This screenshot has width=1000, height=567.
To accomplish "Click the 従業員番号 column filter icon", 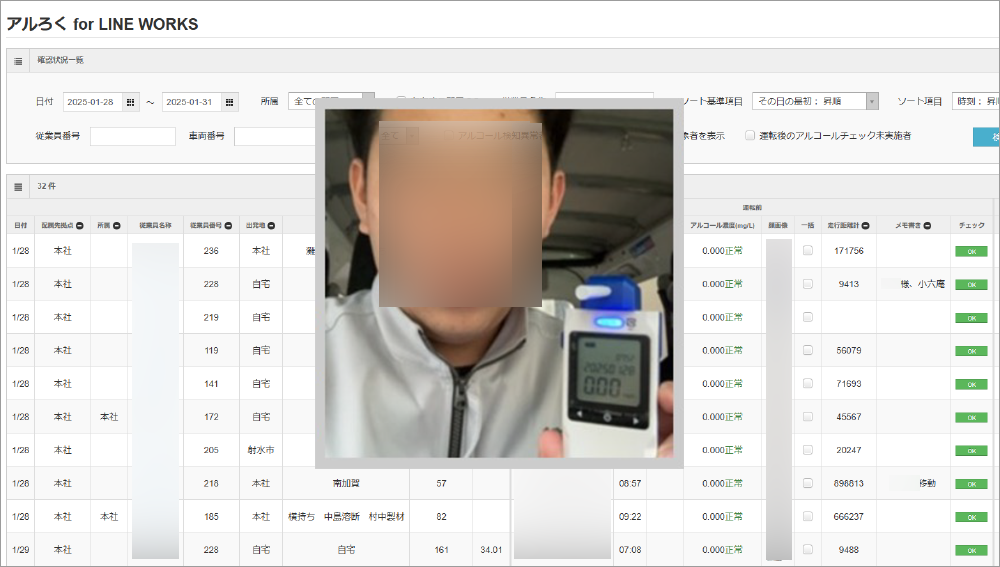I will [229, 224].
